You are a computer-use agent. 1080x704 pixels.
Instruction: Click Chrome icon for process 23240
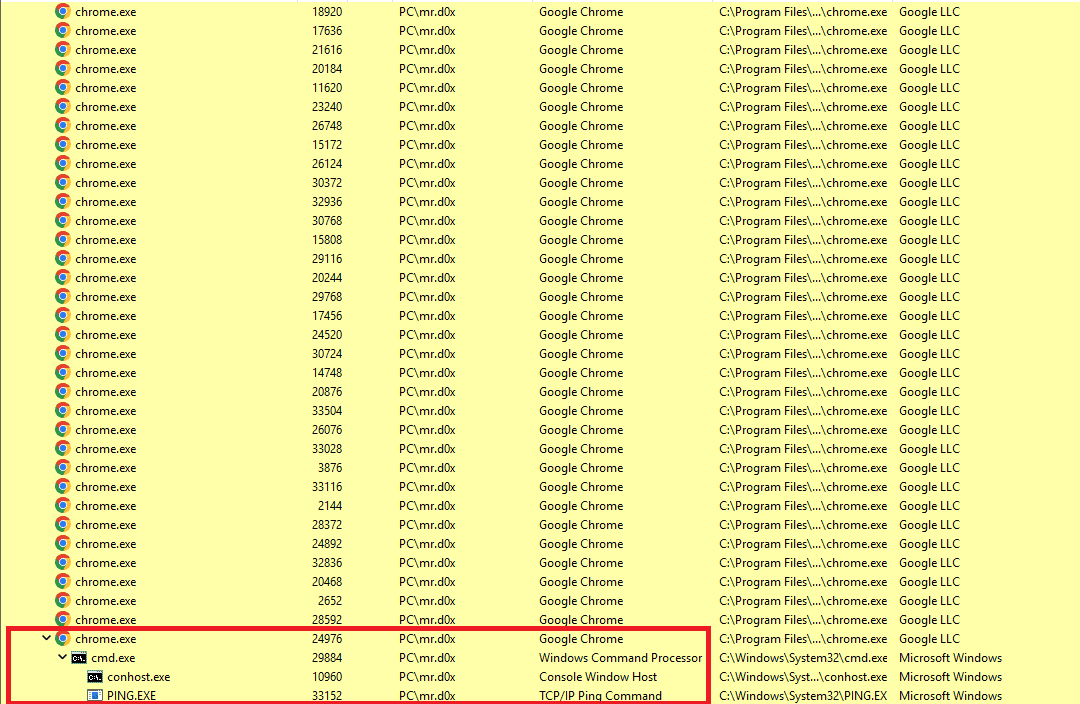[x=63, y=107]
